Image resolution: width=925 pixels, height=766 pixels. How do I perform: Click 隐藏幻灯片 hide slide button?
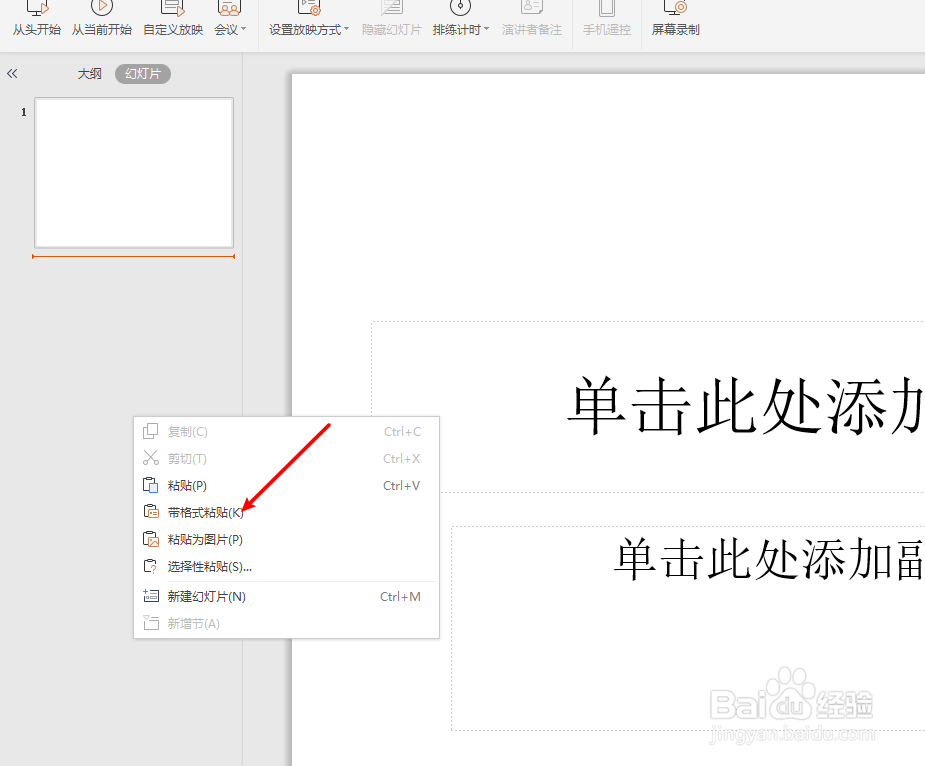pos(392,19)
